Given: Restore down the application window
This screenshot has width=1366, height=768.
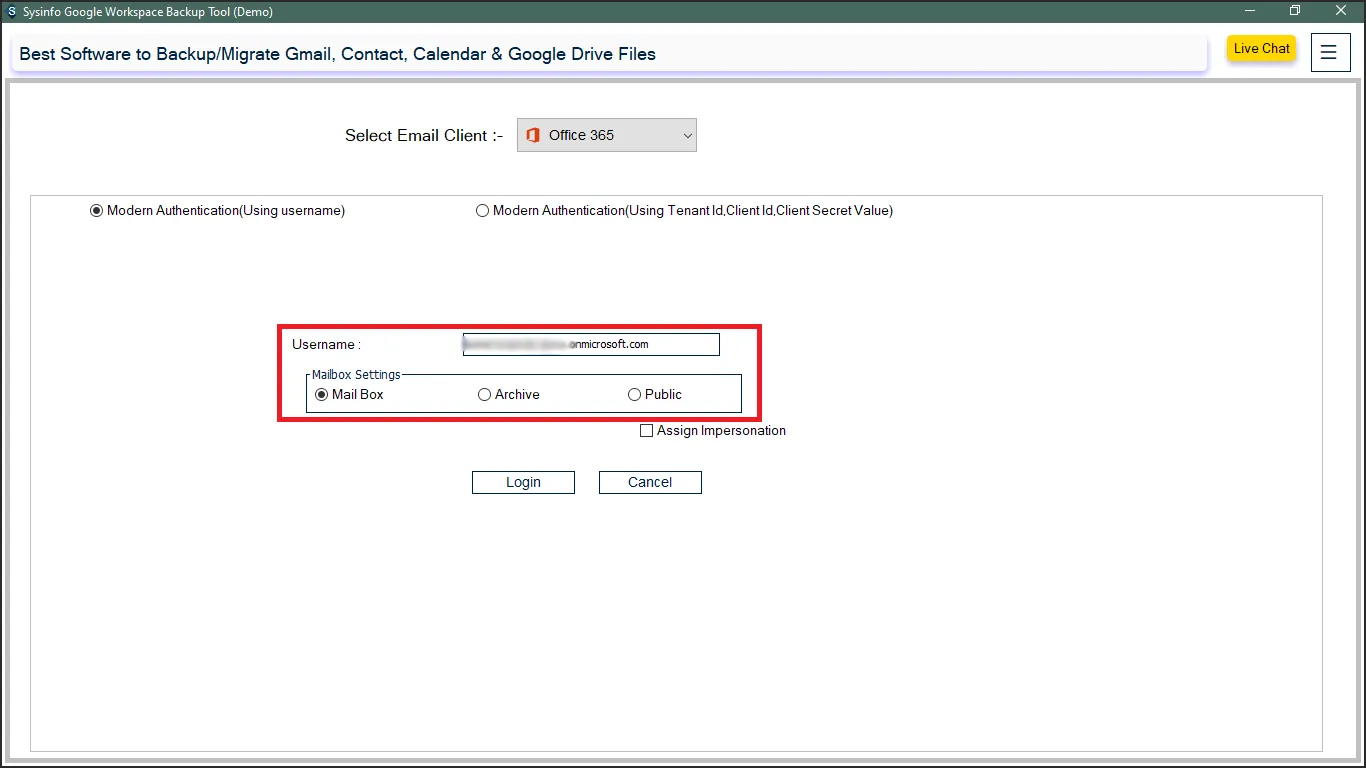Looking at the screenshot, I should click(x=1295, y=11).
